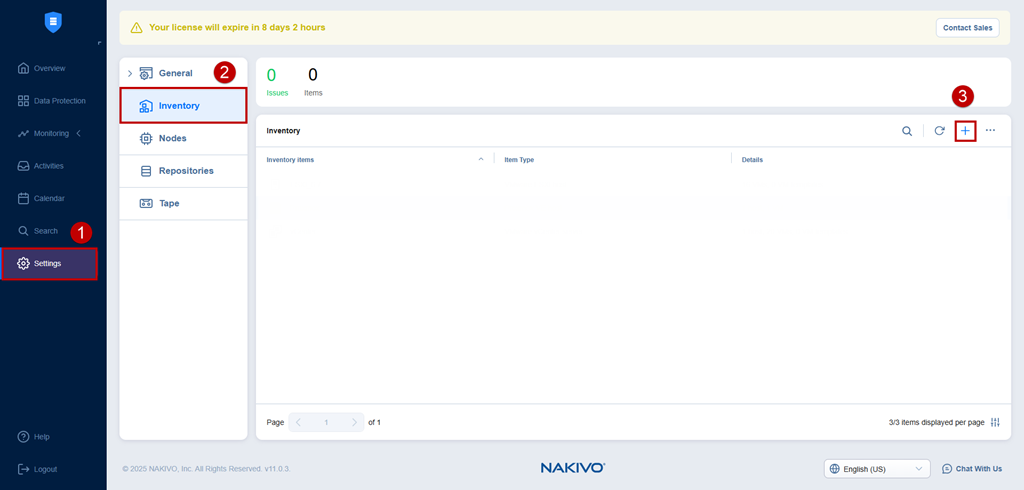Viewport: 1024px width, 490px height.
Task: Click the license warning triangle icon
Action: [x=136, y=27]
